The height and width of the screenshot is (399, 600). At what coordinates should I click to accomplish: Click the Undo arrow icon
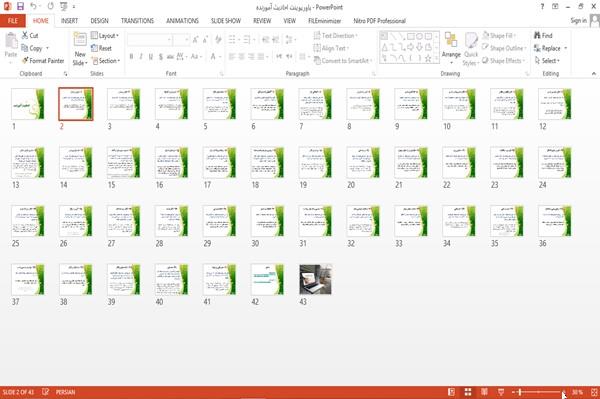coord(34,6)
